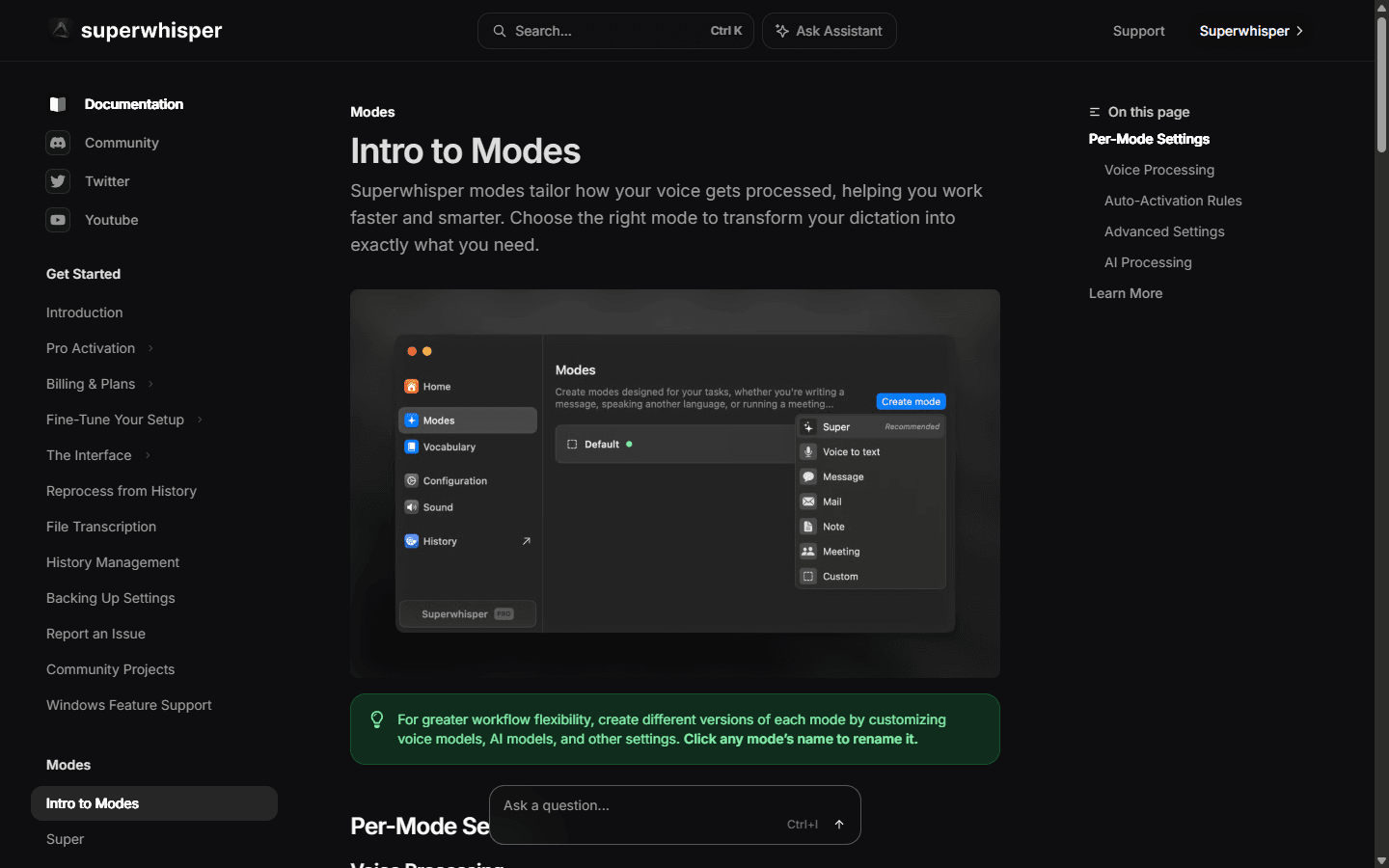Click the search magnifier icon
This screenshot has width=1389, height=868.
500,31
